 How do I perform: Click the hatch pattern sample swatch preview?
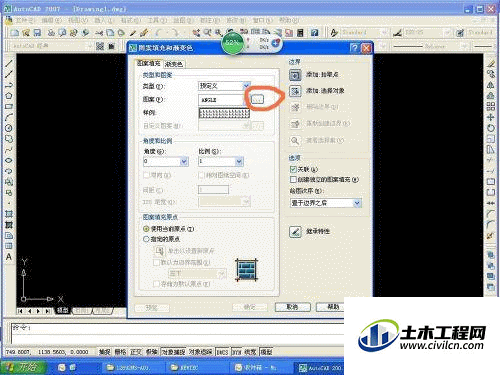224,113
